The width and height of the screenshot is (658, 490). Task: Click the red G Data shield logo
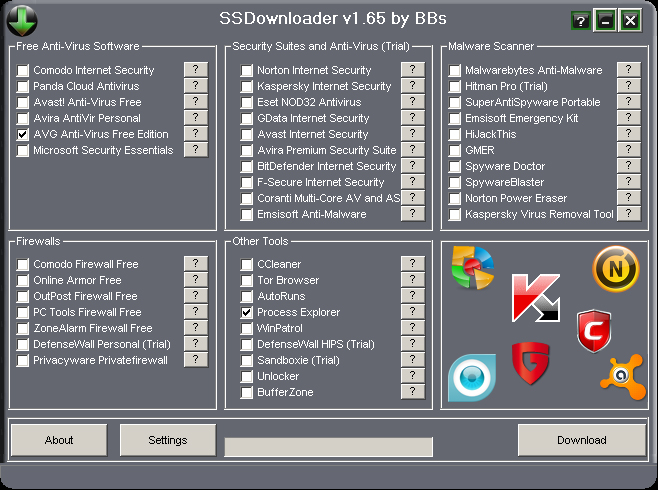tap(531, 364)
